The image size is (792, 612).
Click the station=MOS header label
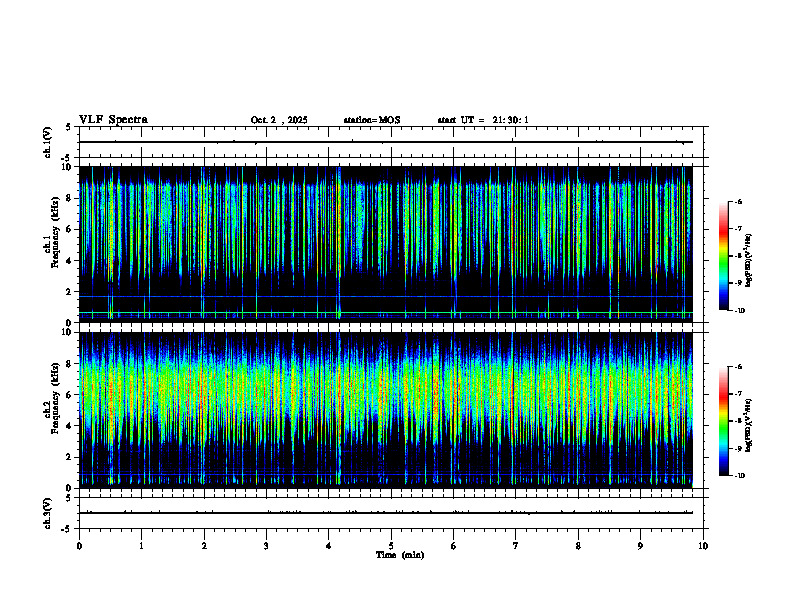(x=372, y=120)
